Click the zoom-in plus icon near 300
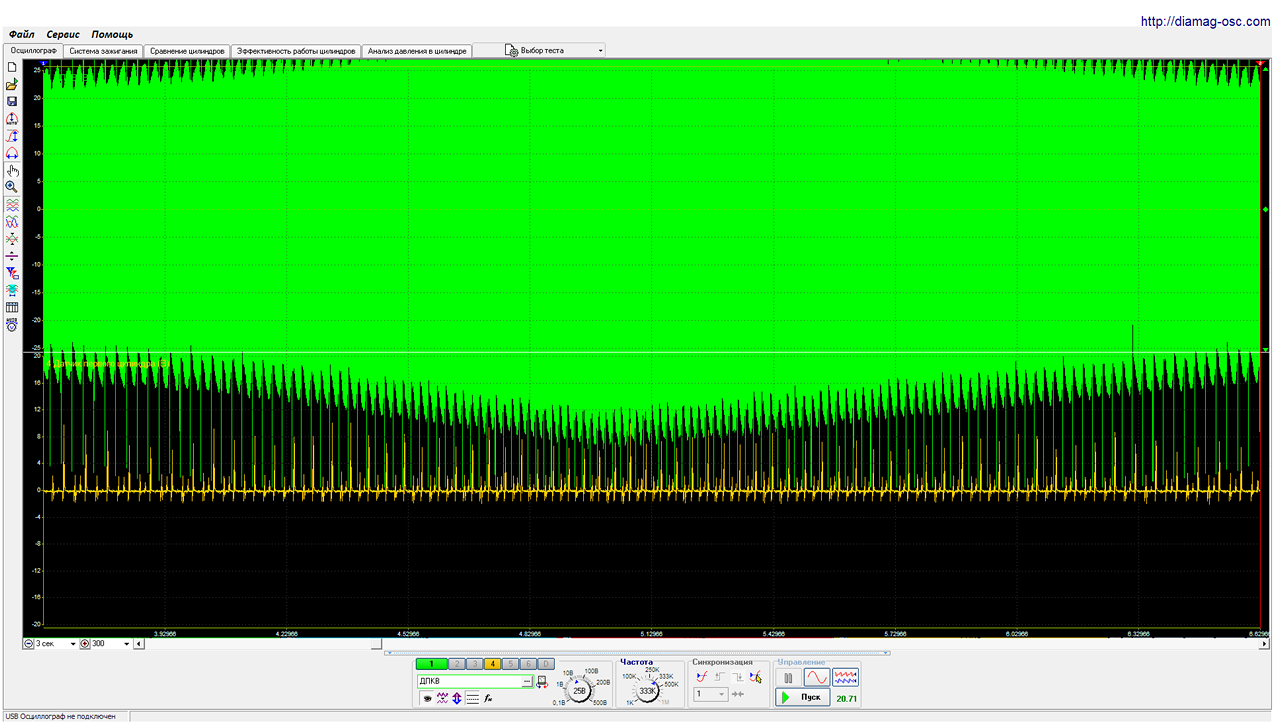The width and height of the screenshot is (1280, 725). click(85, 643)
